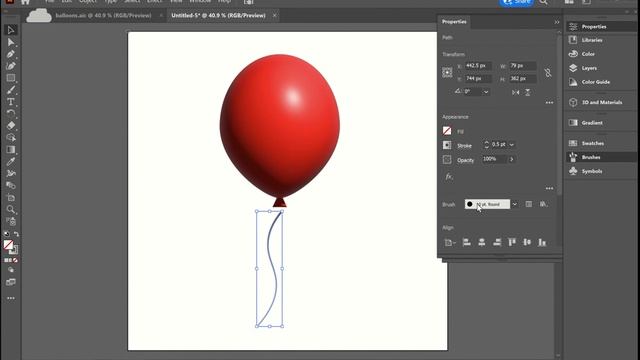
Task: Select the Selection tool arrow
Action: click(x=11, y=30)
